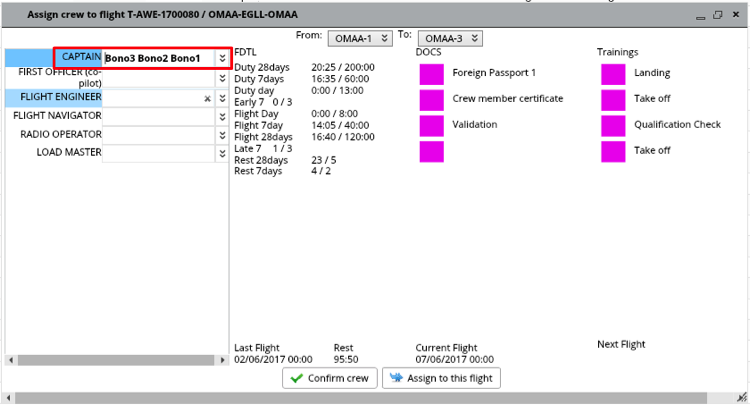This screenshot has width=750, height=405.
Task: Click the Validation document status square
Action: [x=431, y=126]
